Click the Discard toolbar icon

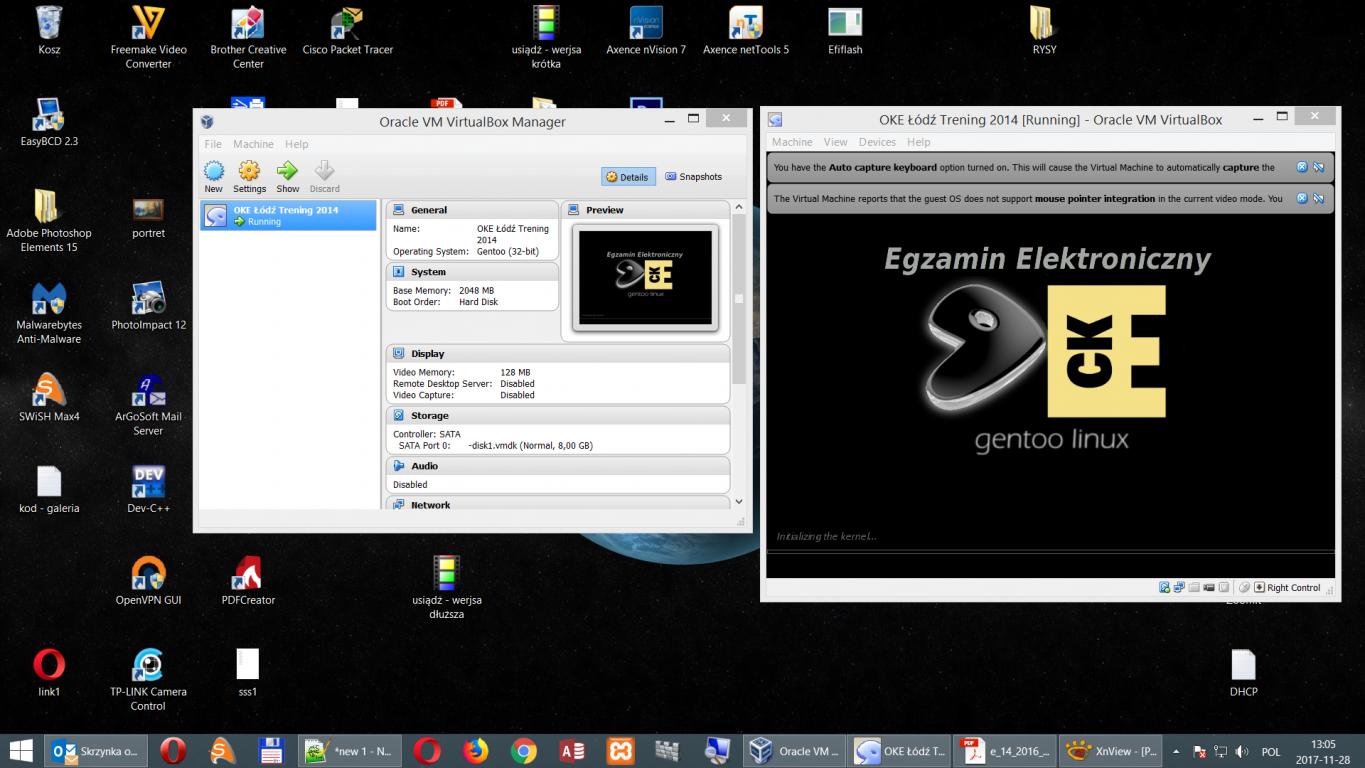[x=324, y=170]
